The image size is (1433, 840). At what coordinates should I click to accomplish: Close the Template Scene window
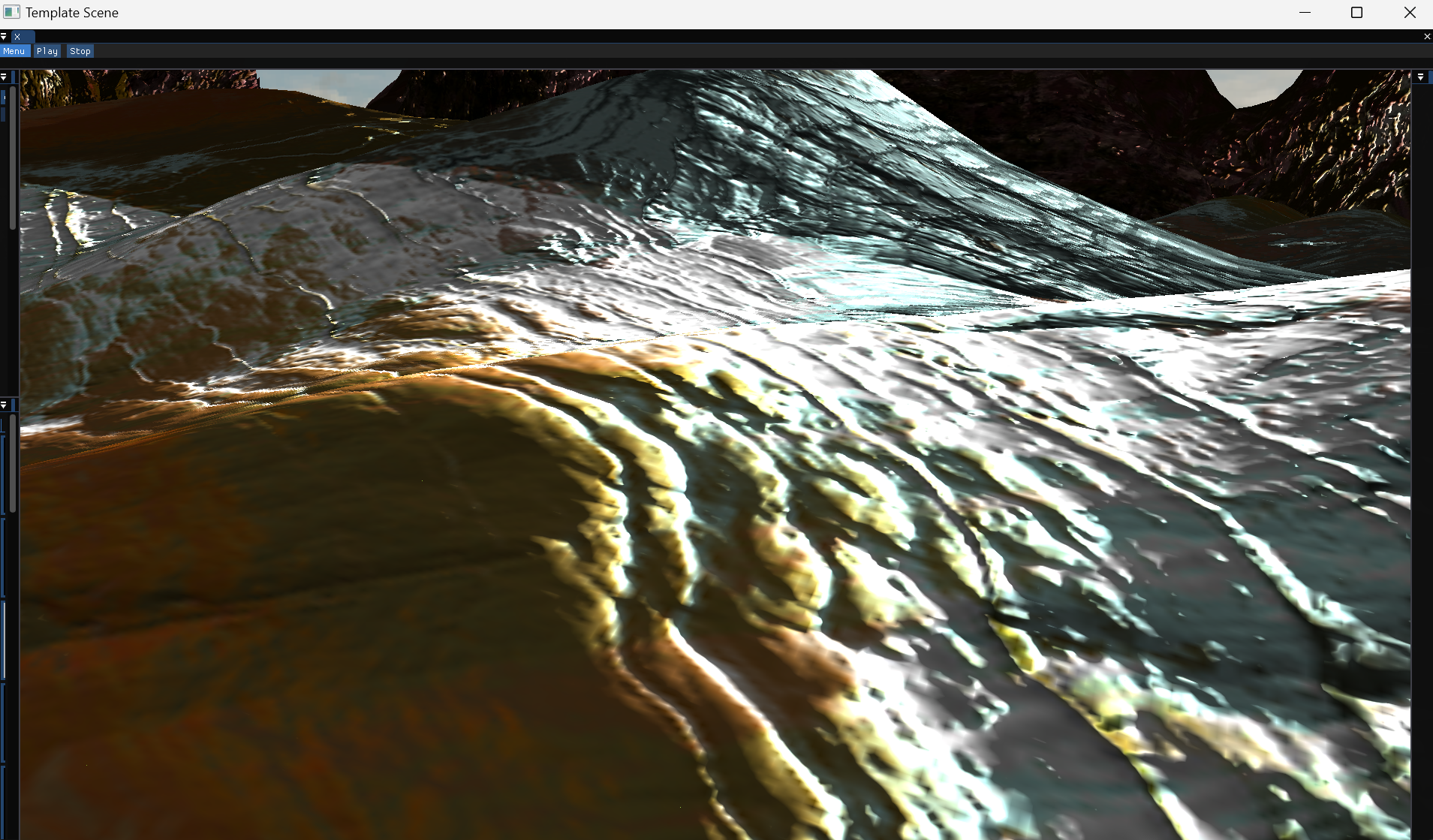pos(1409,13)
